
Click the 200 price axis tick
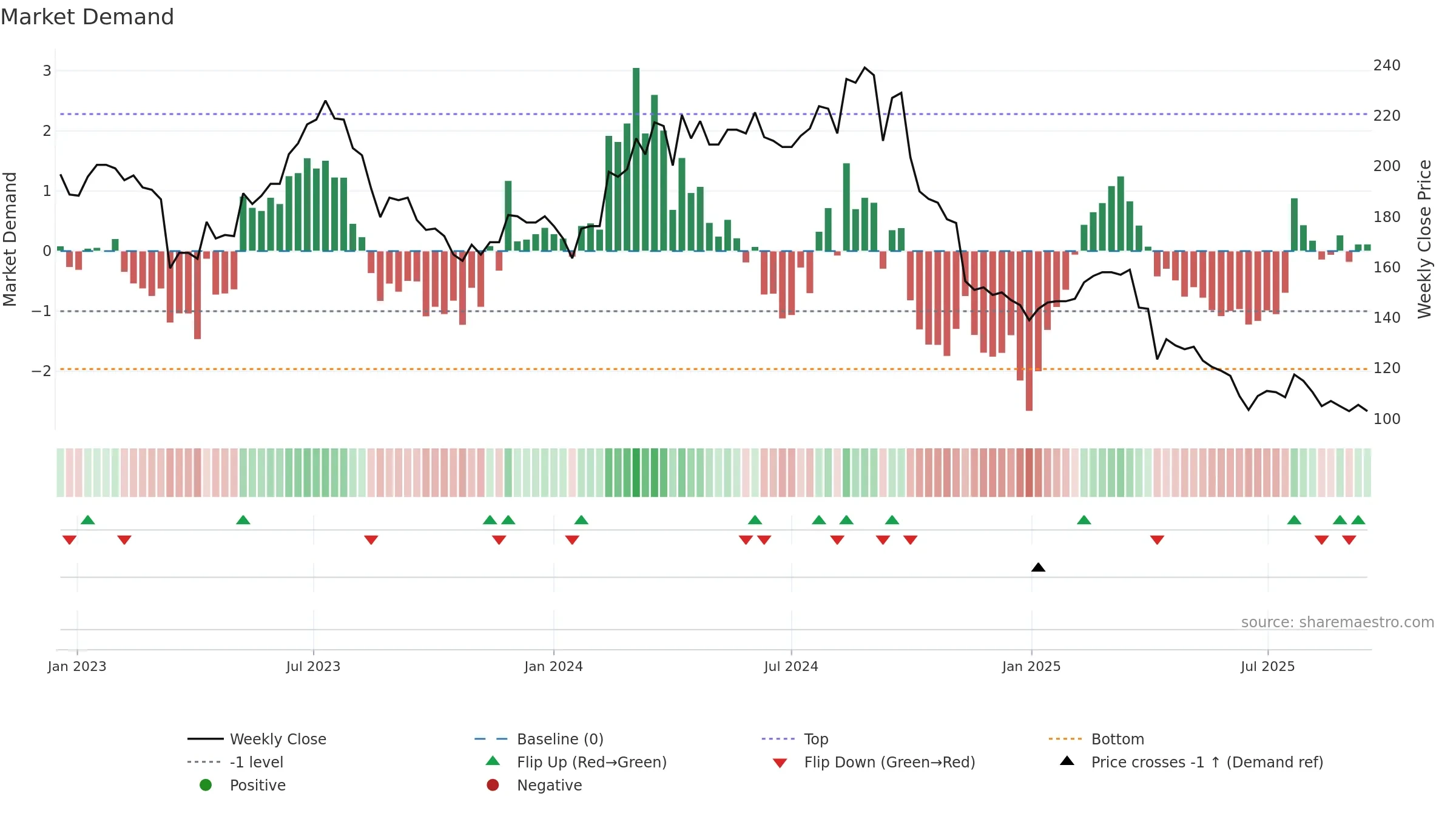1387,166
